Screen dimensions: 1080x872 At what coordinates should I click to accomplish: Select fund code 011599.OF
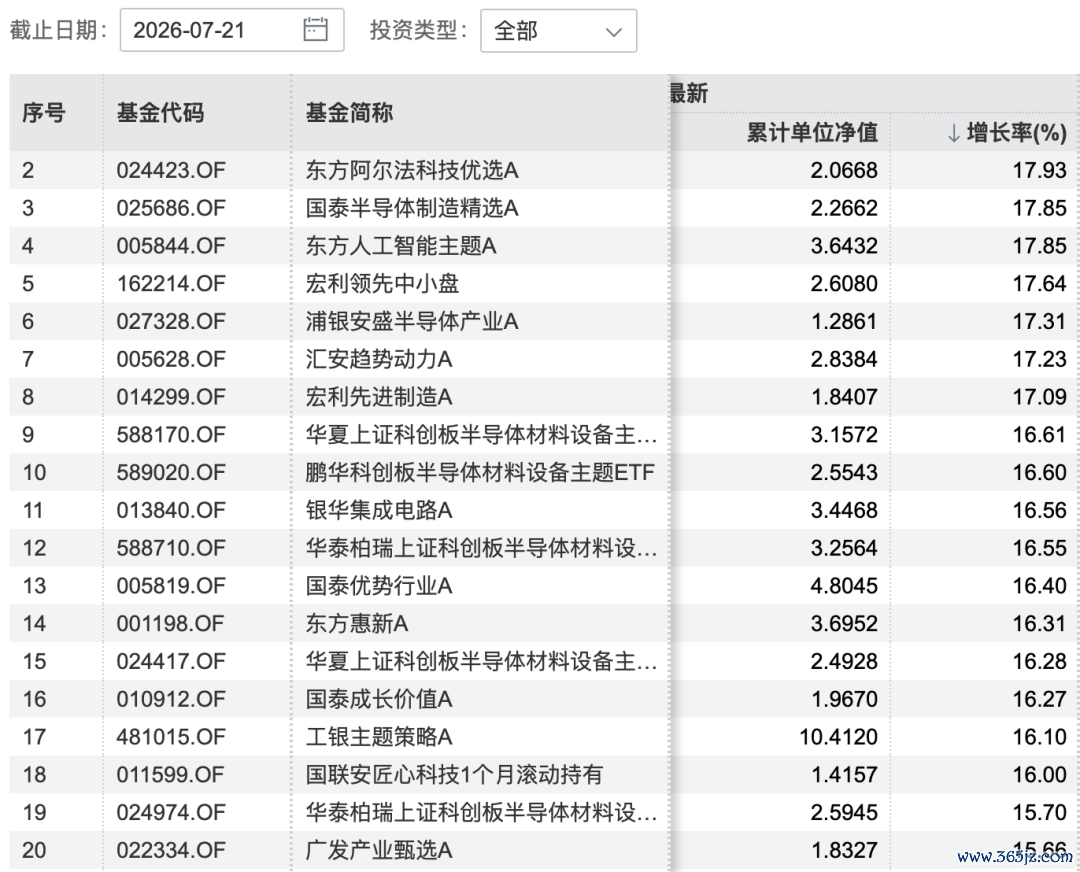(x=170, y=776)
